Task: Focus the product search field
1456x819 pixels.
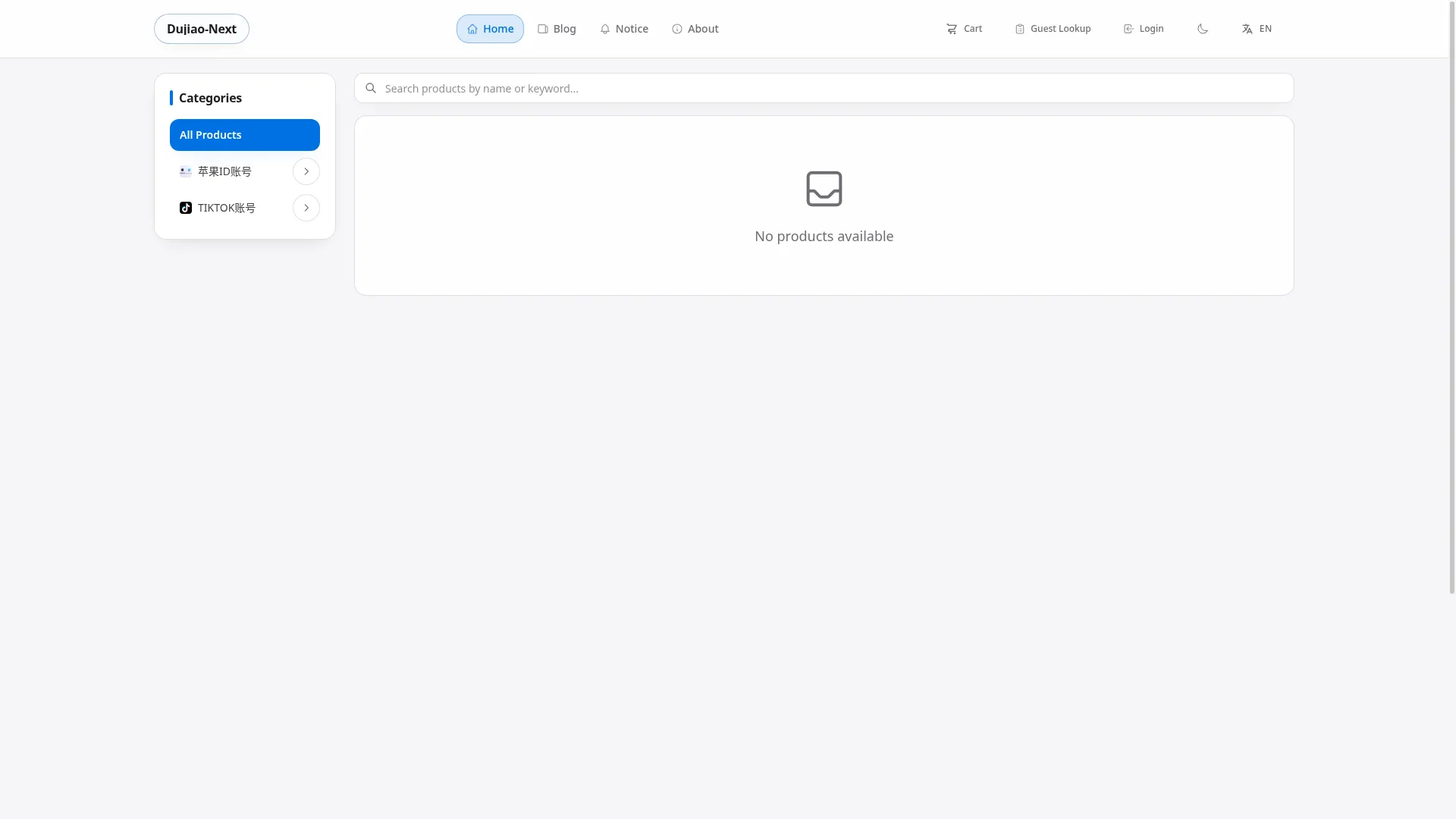Action: tap(824, 88)
